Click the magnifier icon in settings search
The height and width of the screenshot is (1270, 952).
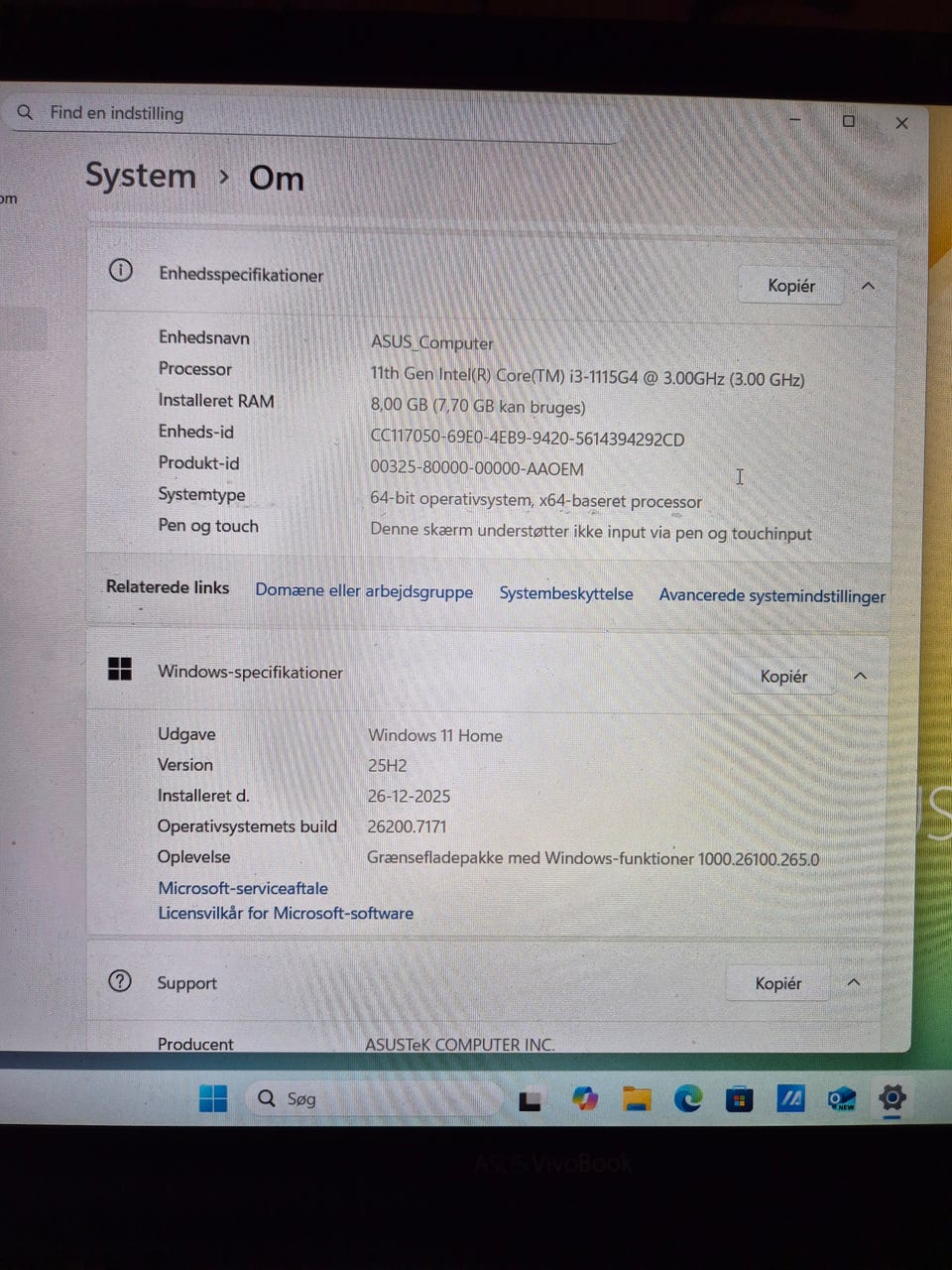[x=26, y=112]
